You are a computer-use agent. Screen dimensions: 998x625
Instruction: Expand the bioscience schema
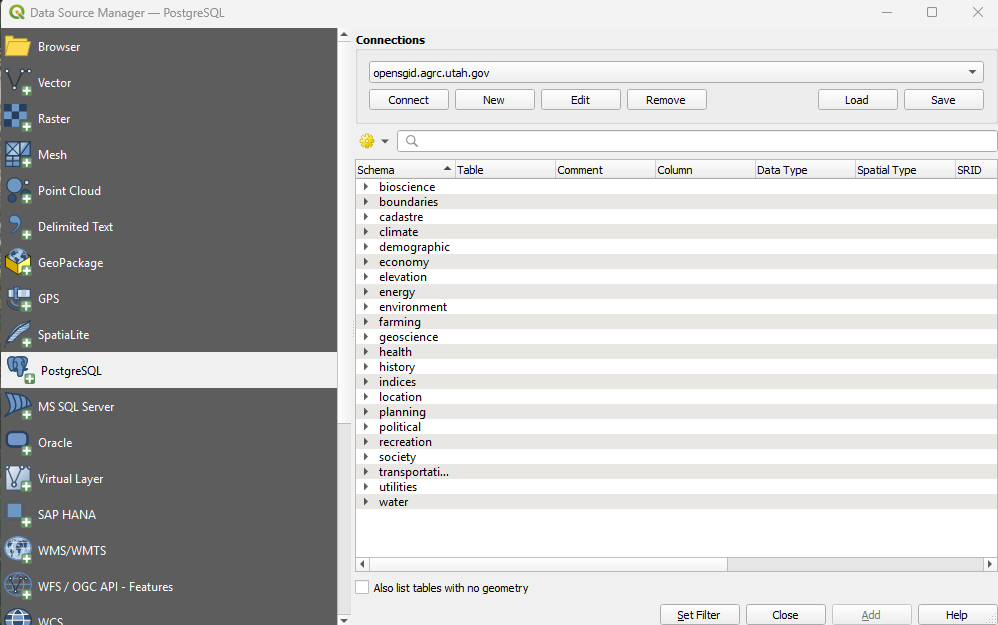click(x=366, y=186)
